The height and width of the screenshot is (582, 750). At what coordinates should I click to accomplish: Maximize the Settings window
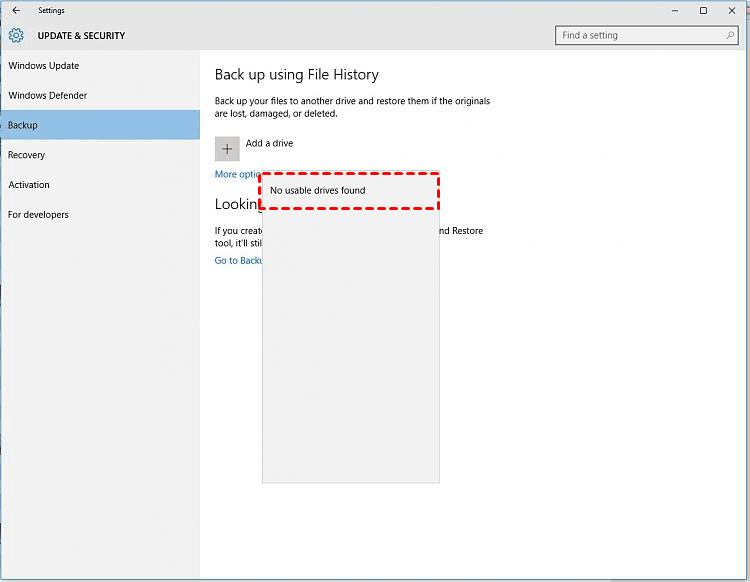point(703,10)
